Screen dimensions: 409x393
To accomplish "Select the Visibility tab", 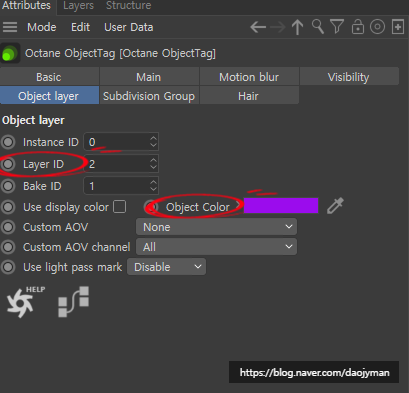I will [349, 77].
